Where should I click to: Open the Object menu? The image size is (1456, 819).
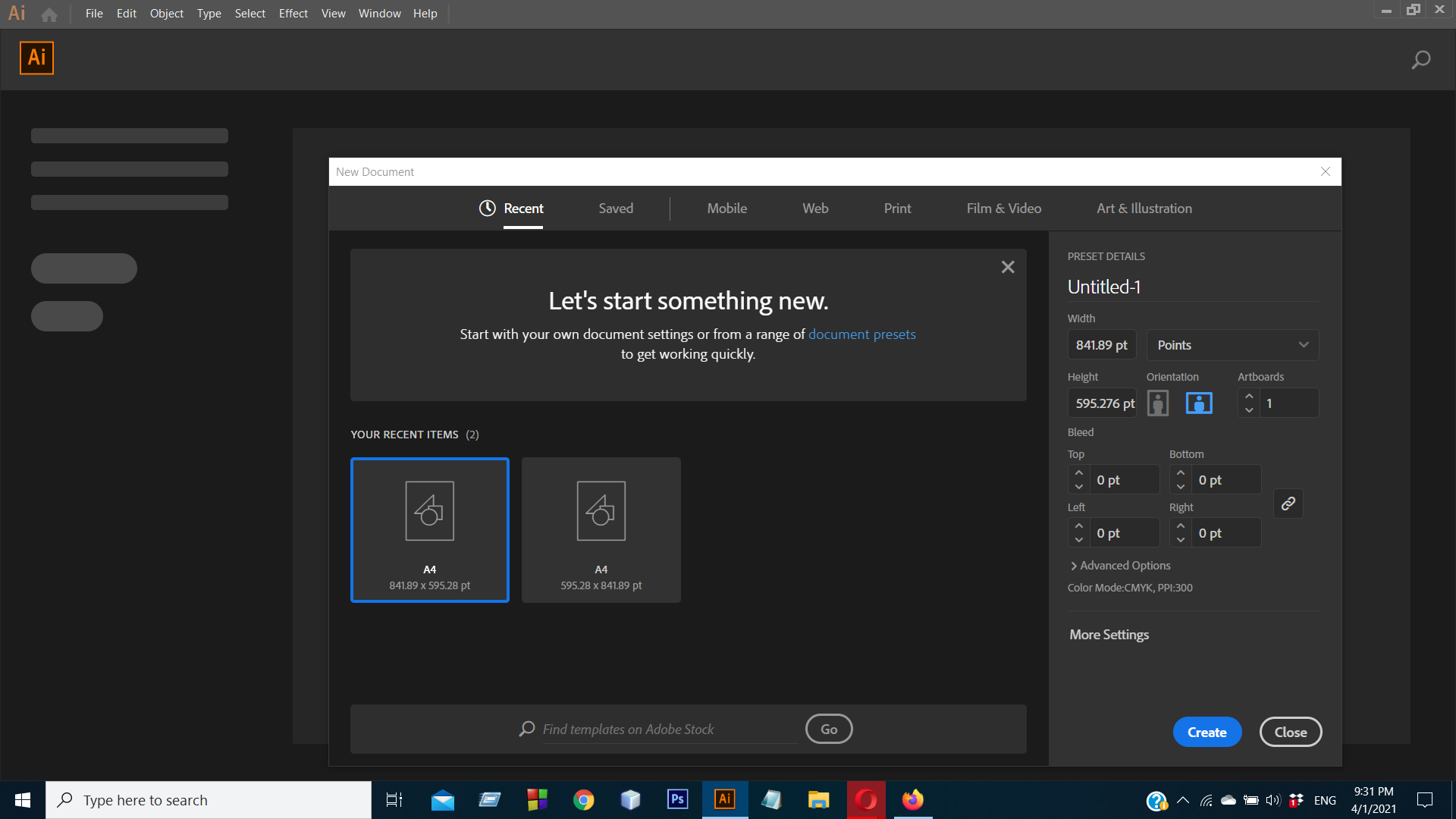tap(167, 14)
